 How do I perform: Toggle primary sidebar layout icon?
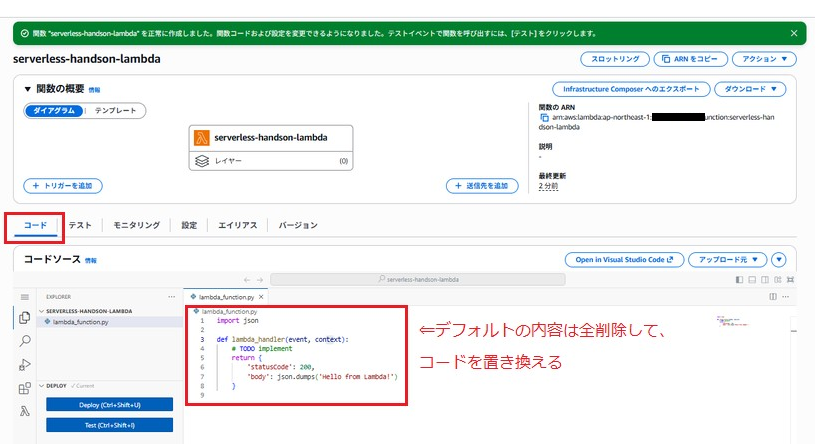740,280
